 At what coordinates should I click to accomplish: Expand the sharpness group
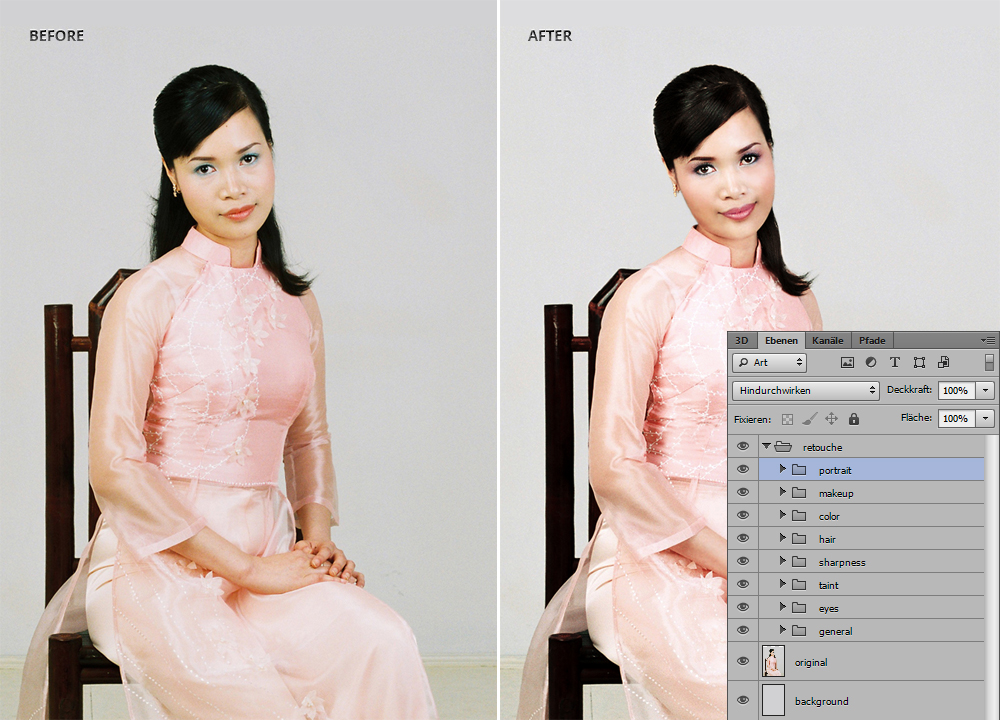tap(783, 561)
